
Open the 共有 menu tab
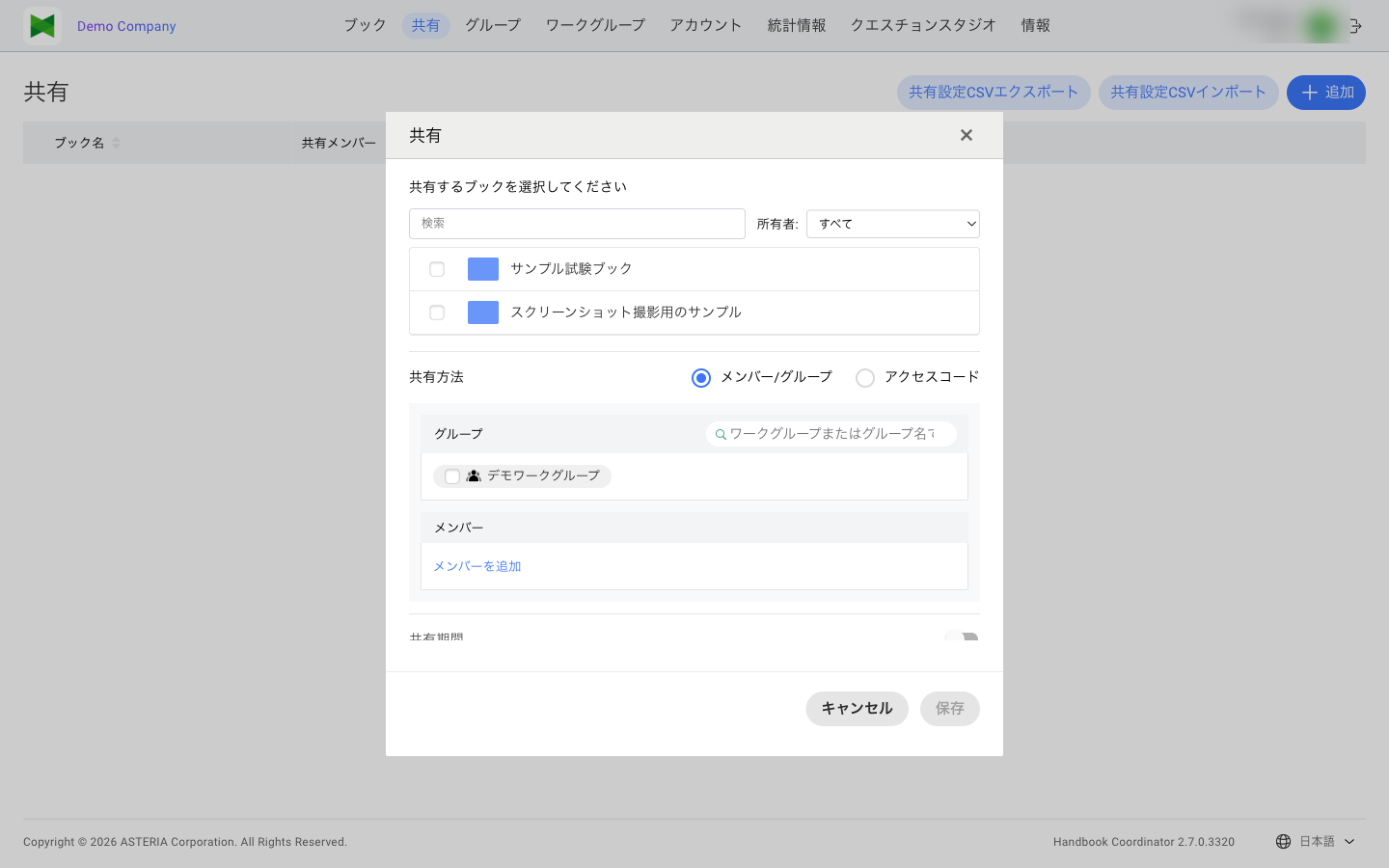click(x=425, y=25)
